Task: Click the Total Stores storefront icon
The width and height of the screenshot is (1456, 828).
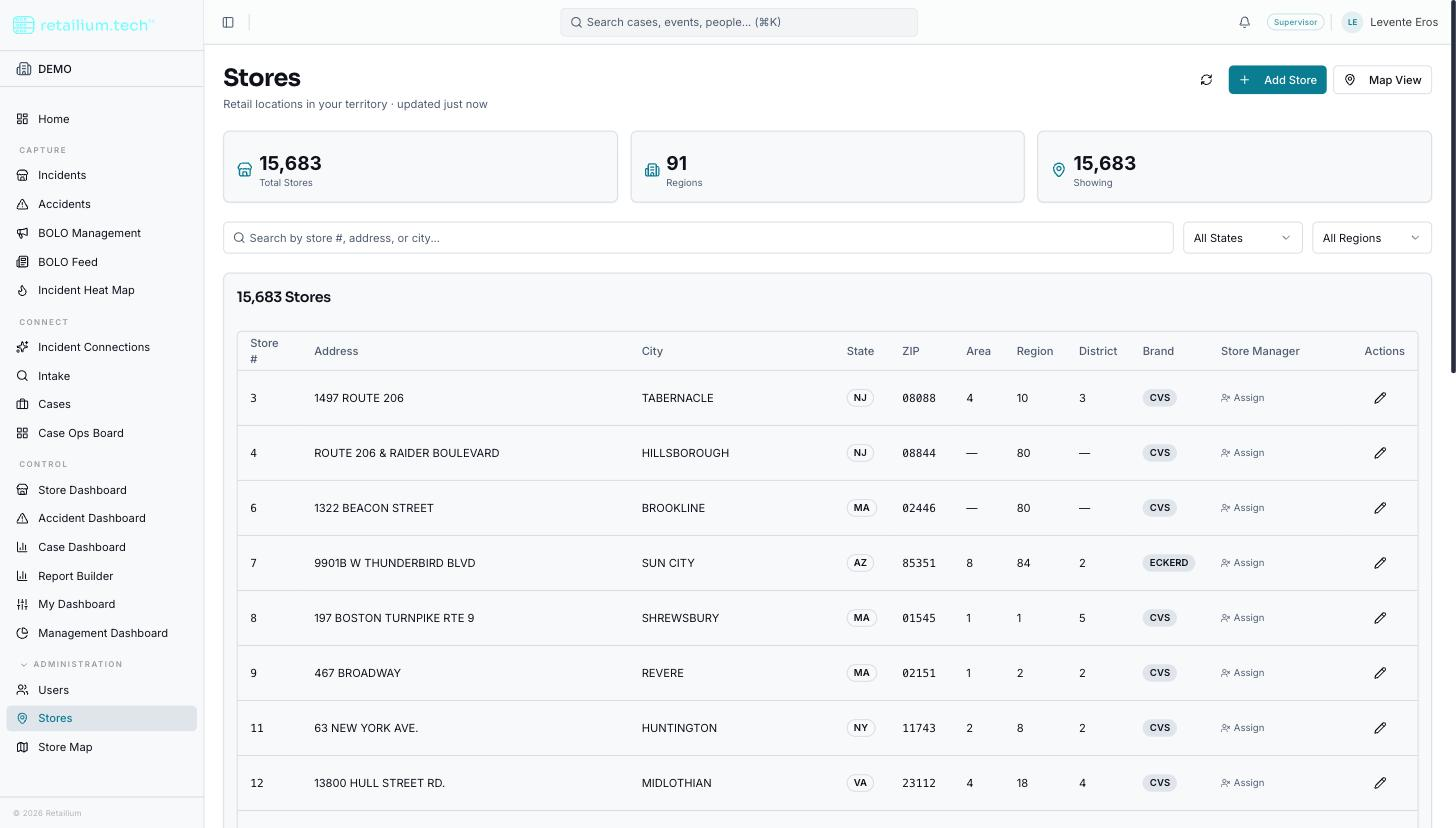Action: pyautogui.click(x=244, y=170)
